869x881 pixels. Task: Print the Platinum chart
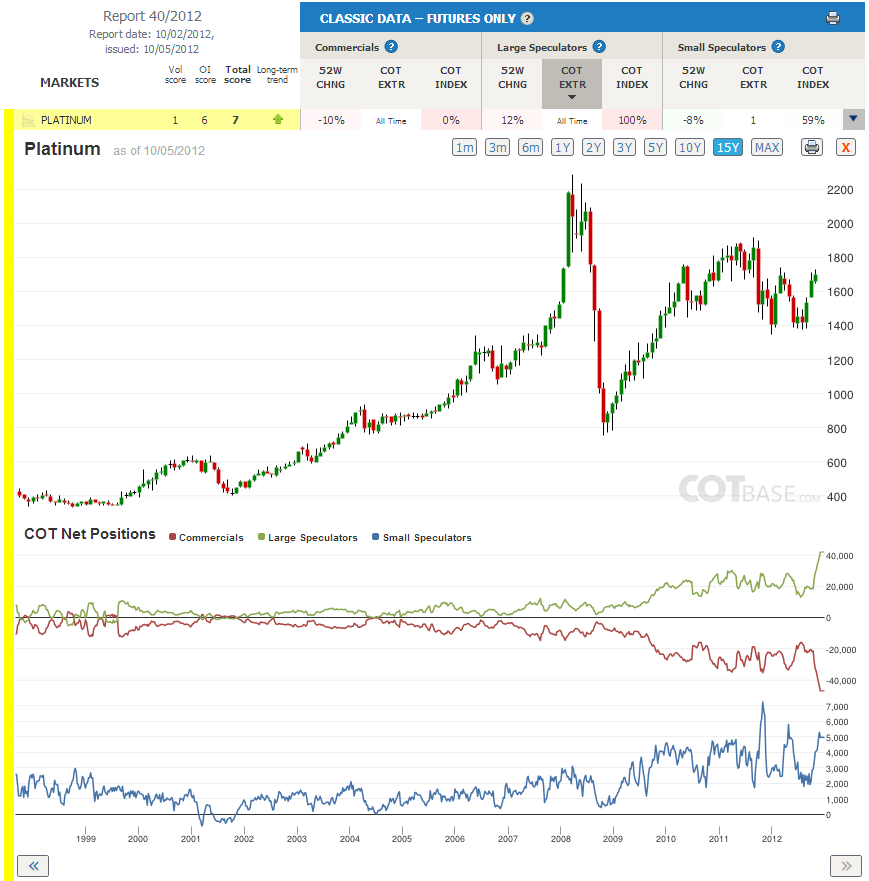click(x=812, y=147)
